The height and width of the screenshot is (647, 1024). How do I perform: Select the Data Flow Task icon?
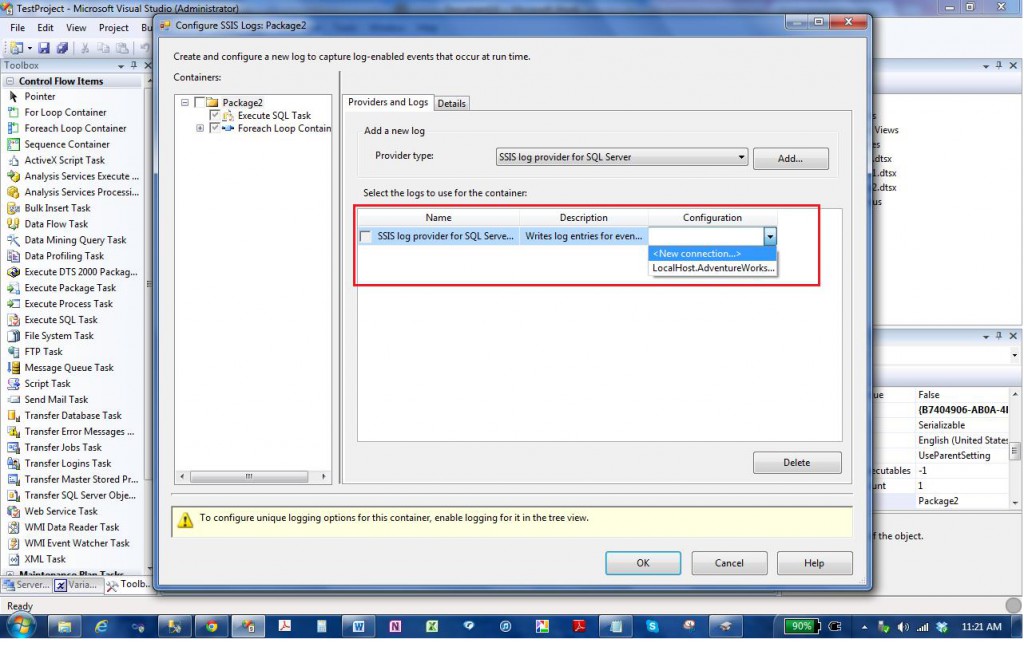[x=14, y=224]
